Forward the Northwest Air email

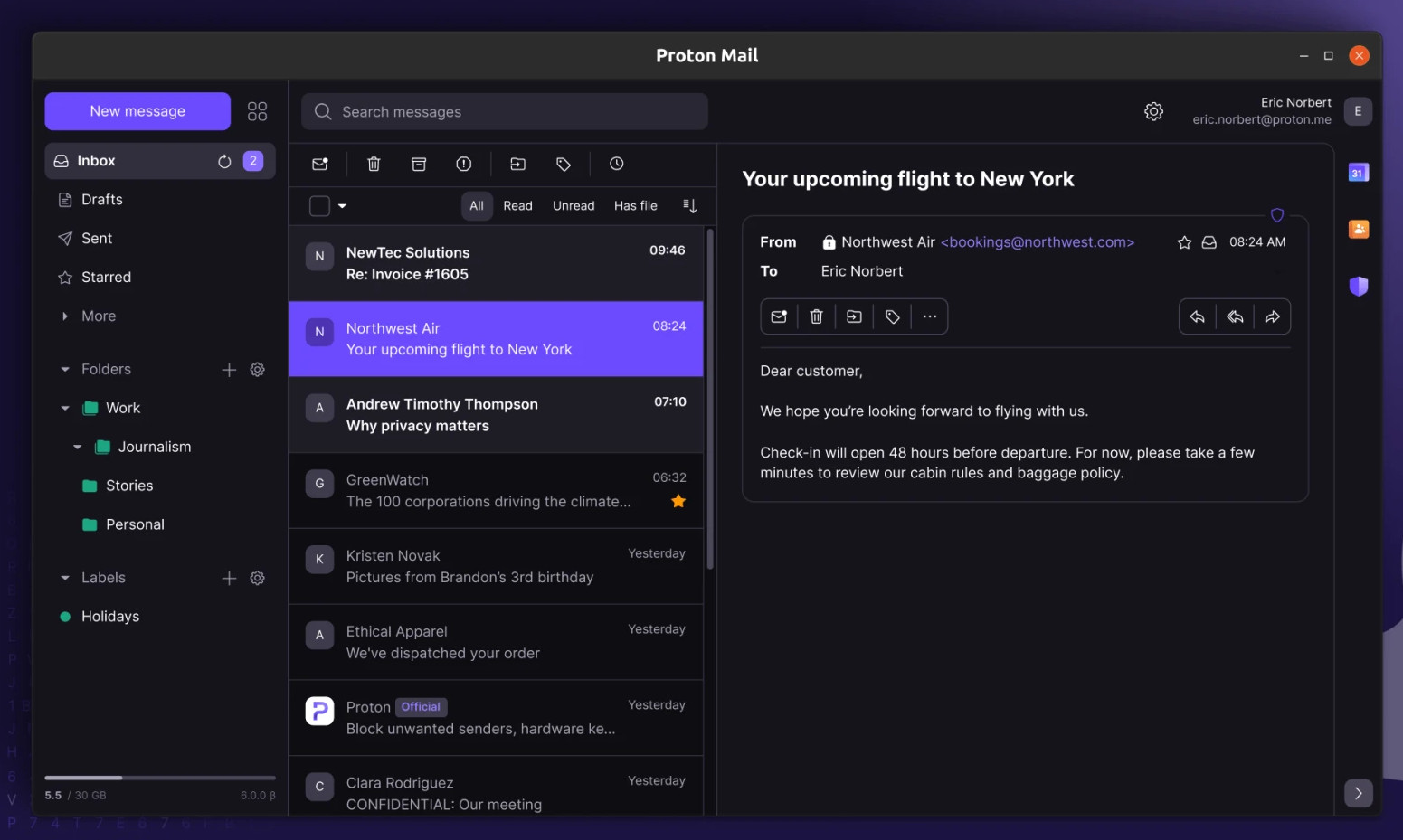point(1272,316)
